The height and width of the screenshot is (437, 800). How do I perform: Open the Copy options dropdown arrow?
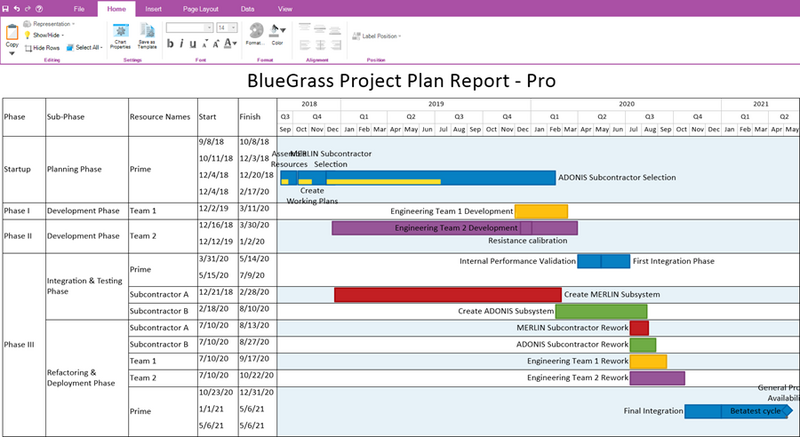click(x=12, y=53)
